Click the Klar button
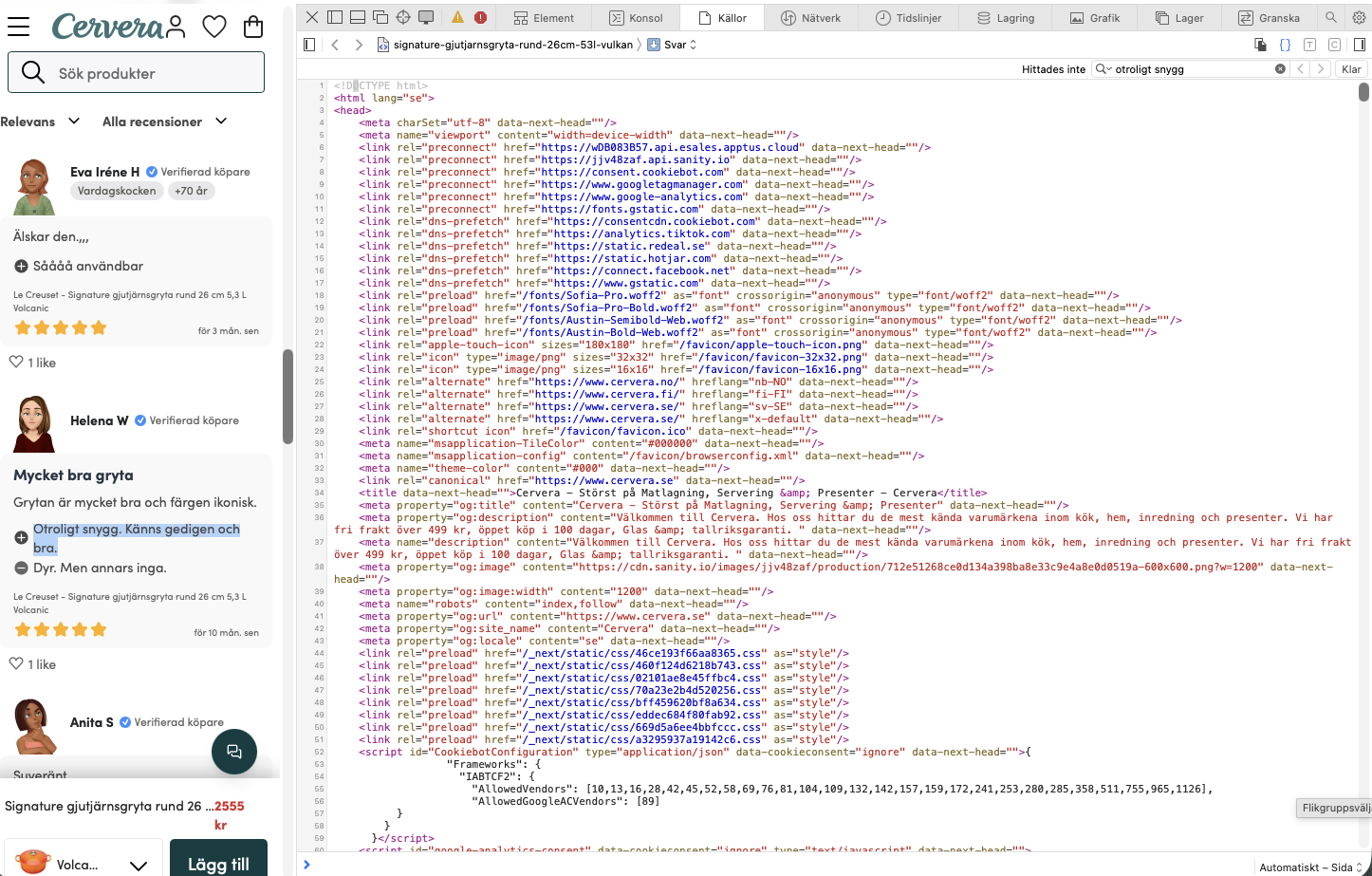The width and height of the screenshot is (1372, 876). pos(1351,69)
